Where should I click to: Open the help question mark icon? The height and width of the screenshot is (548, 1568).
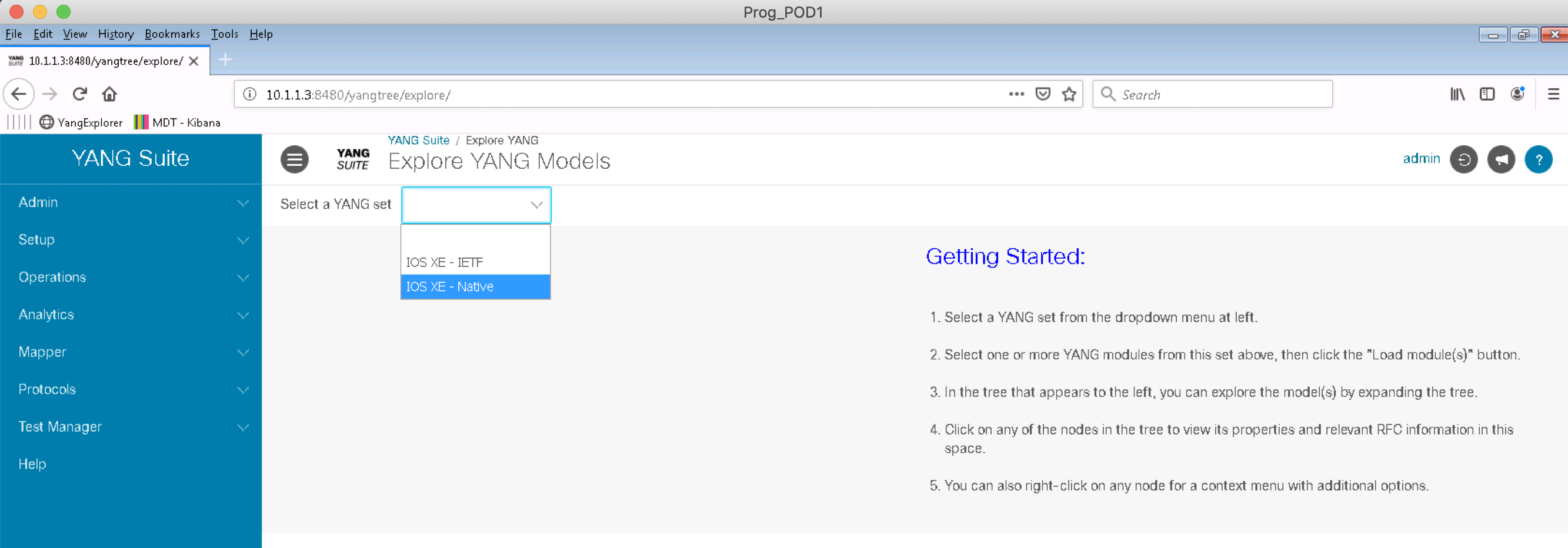pos(1539,159)
